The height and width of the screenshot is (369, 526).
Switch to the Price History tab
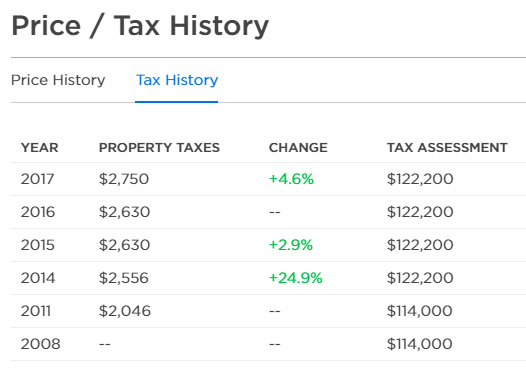58,80
